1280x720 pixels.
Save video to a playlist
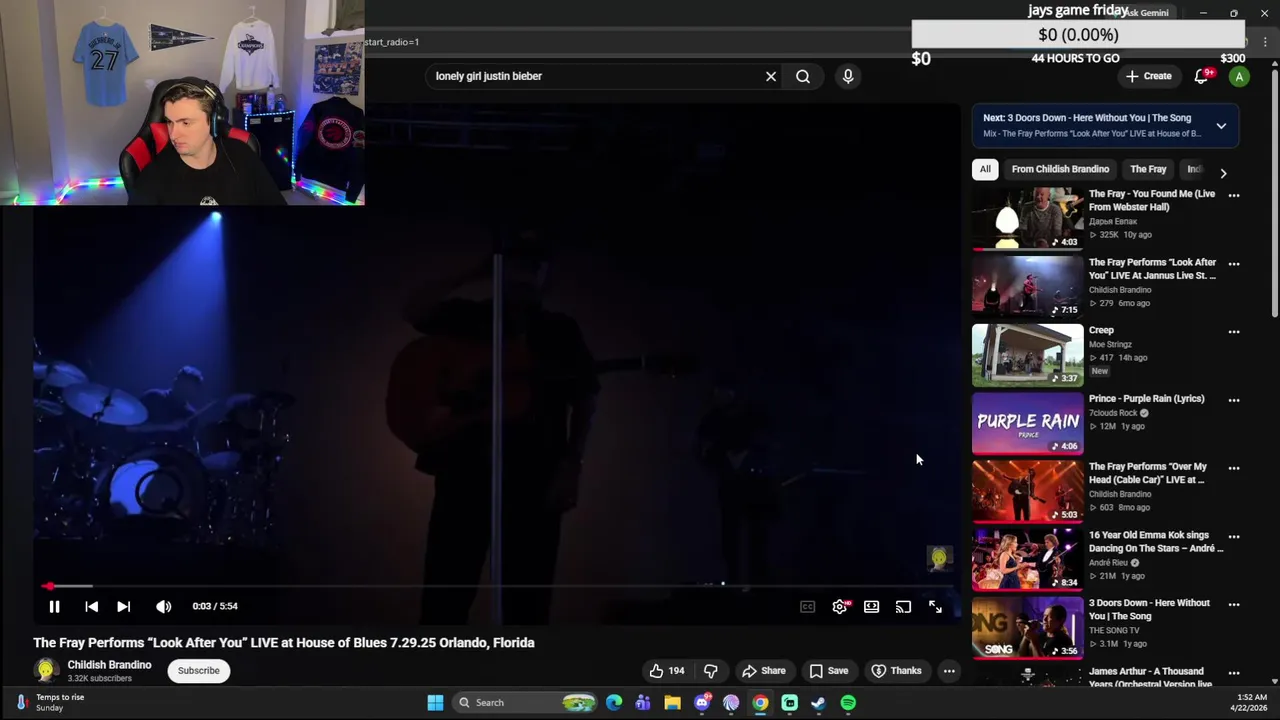click(828, 671)
